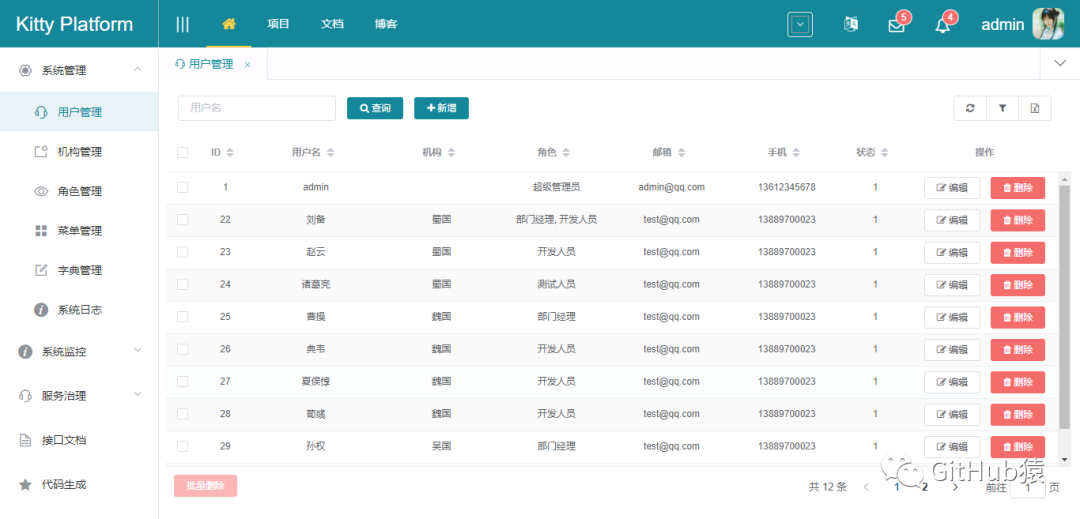This screenshot has height=519, width=1080.
Task: Delete the 孙权 user row
Action: (1018, 446)
